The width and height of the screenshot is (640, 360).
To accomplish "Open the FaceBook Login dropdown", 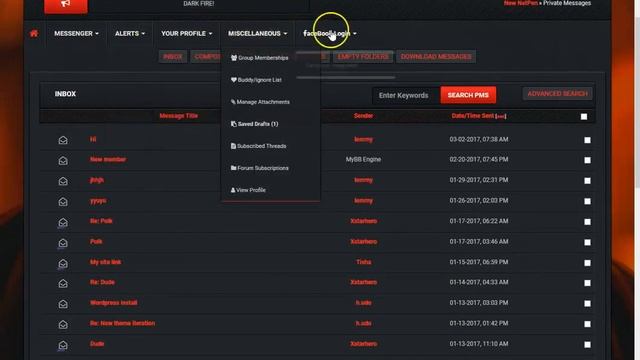I will 330,33.
